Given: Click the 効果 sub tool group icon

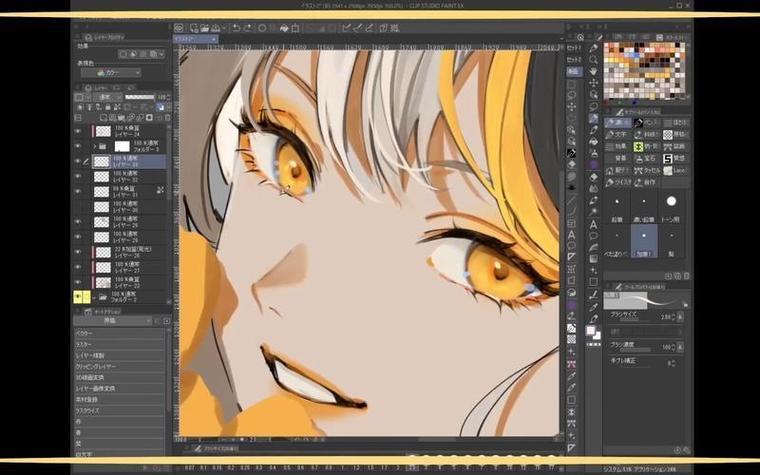Looking at the screenshot, I should click(x=616, y=145).
